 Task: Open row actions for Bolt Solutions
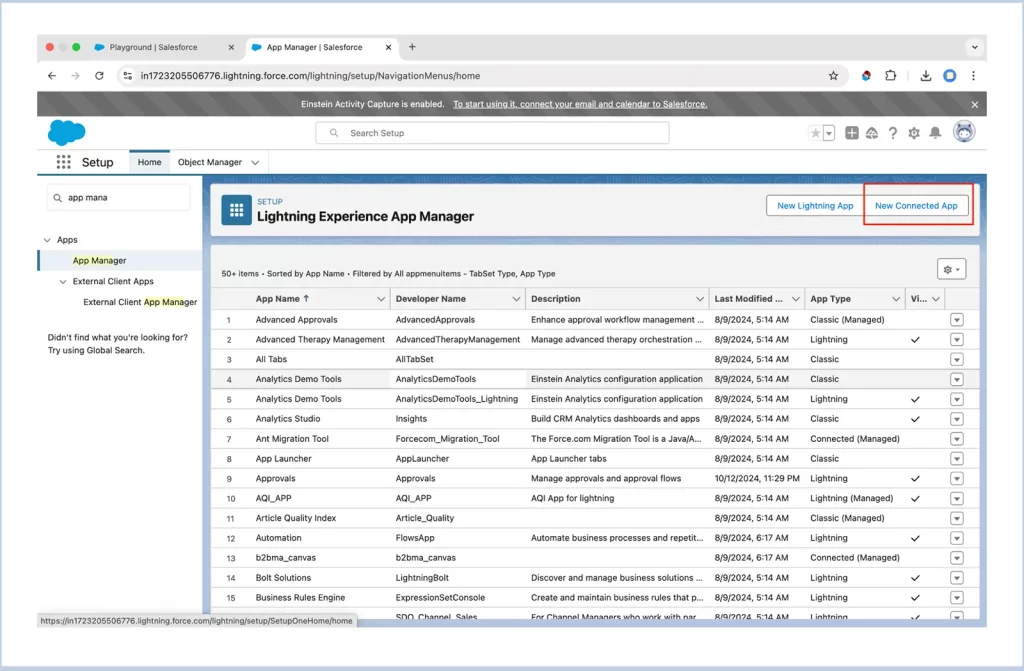coord(957,578)
